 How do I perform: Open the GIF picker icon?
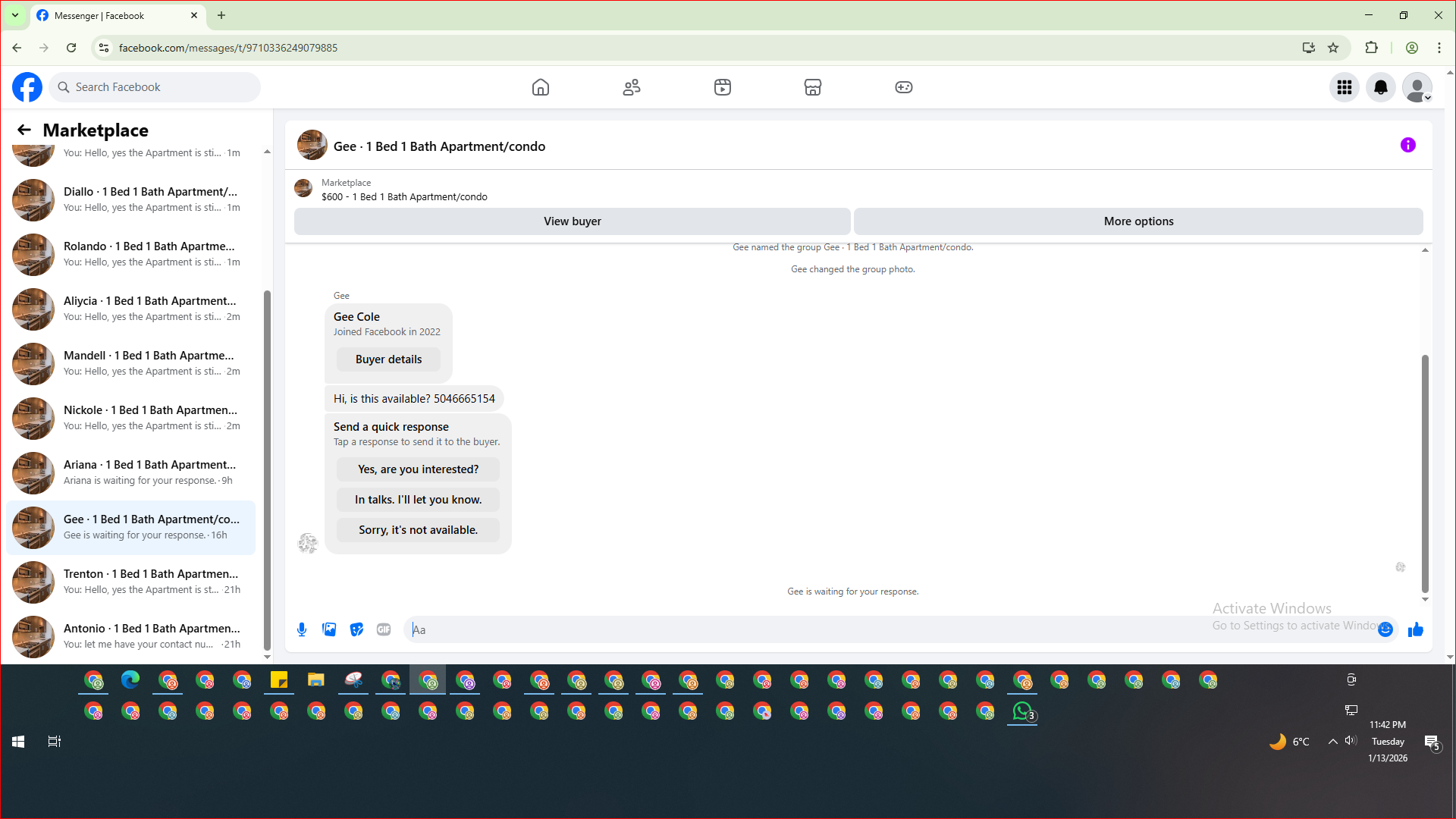384,629
